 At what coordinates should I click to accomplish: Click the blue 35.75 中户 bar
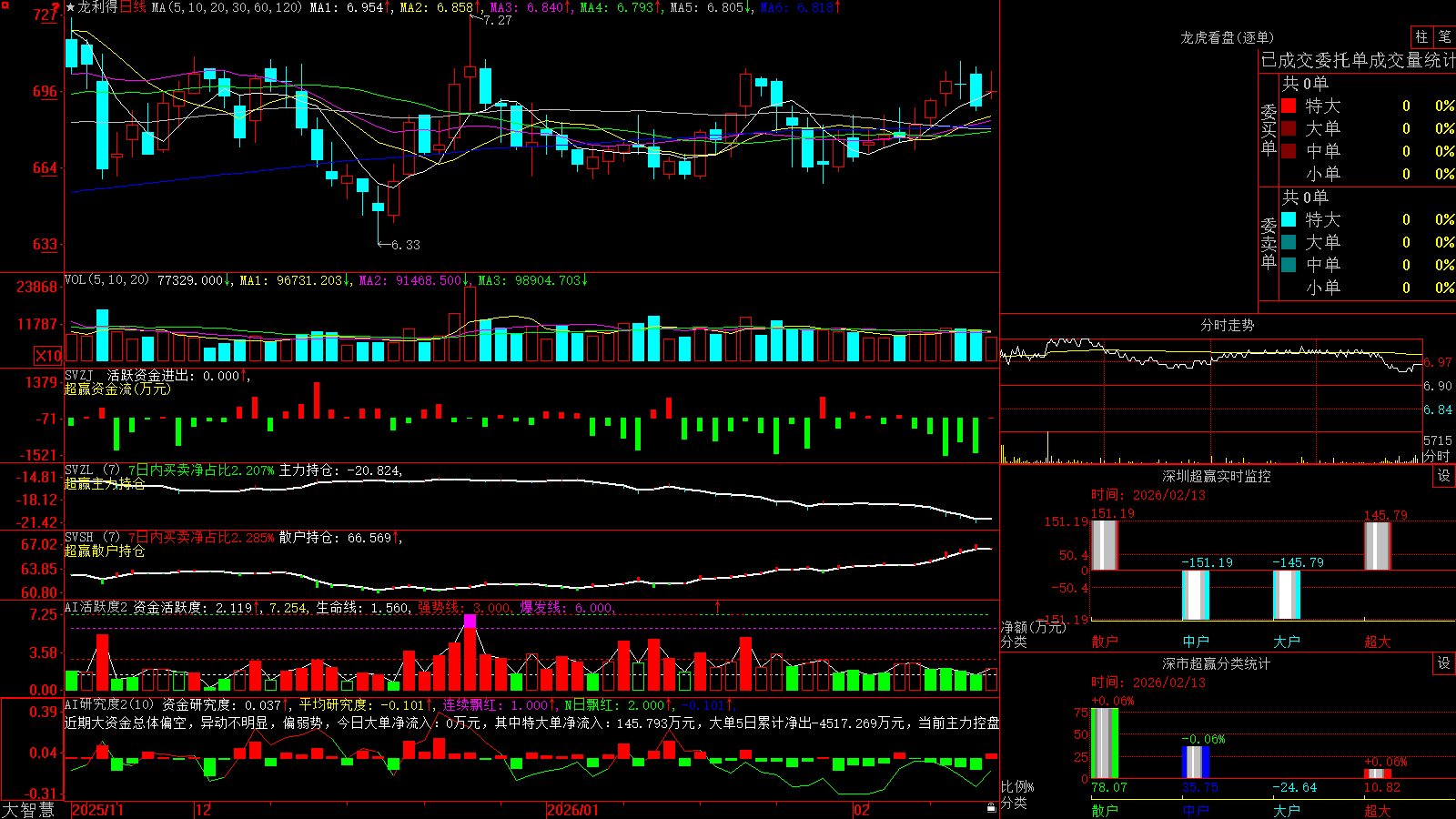pyautogui.click(x=1195, y=762)
